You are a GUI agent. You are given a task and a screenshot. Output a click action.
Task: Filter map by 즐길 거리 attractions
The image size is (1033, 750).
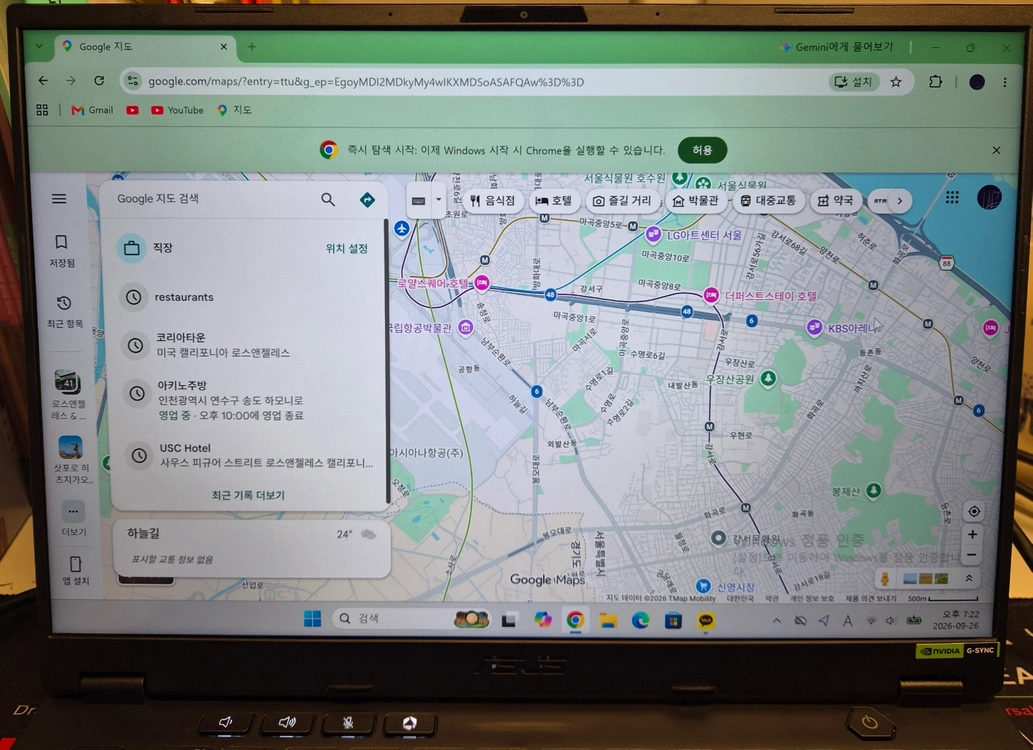[x=622, y=200]
